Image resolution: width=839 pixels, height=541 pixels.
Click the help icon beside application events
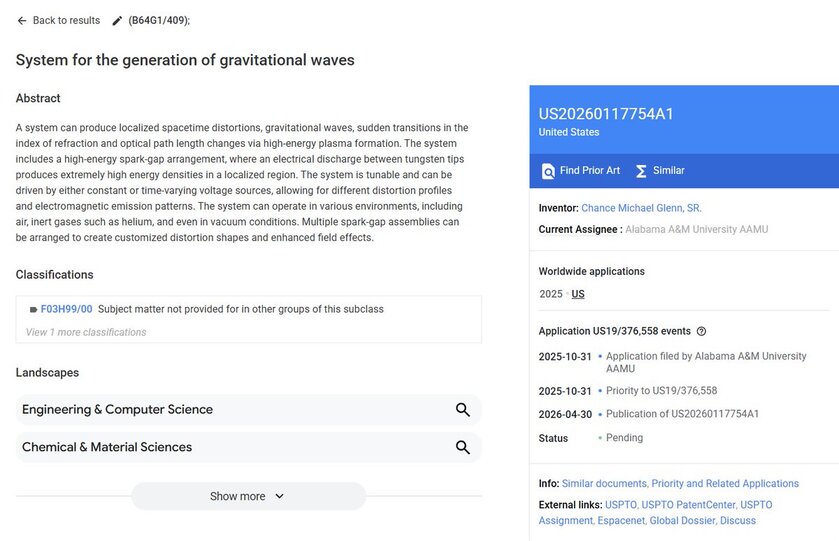click(701, 331)
